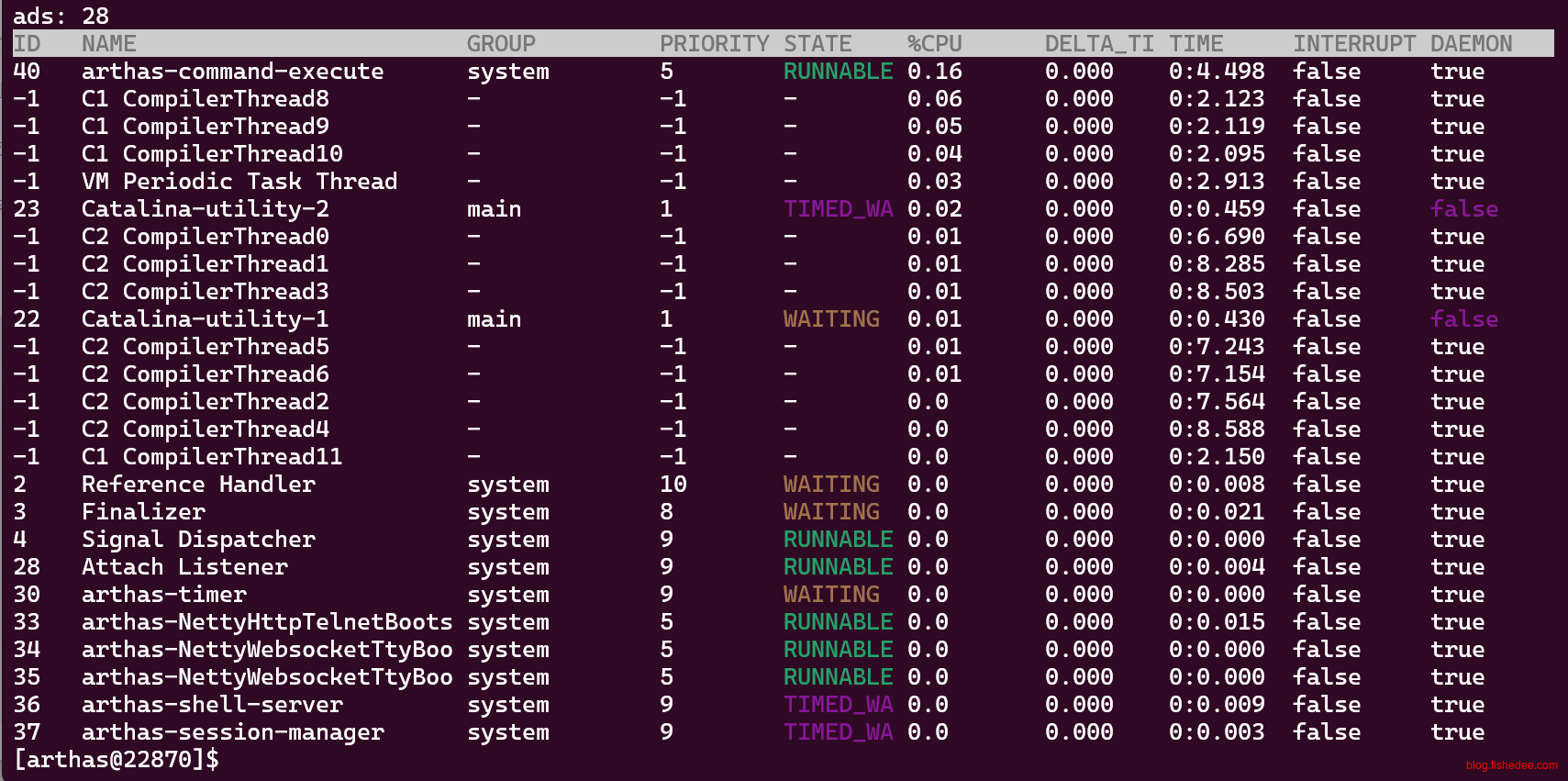Click the Finalizer thread name

point(143,512)
